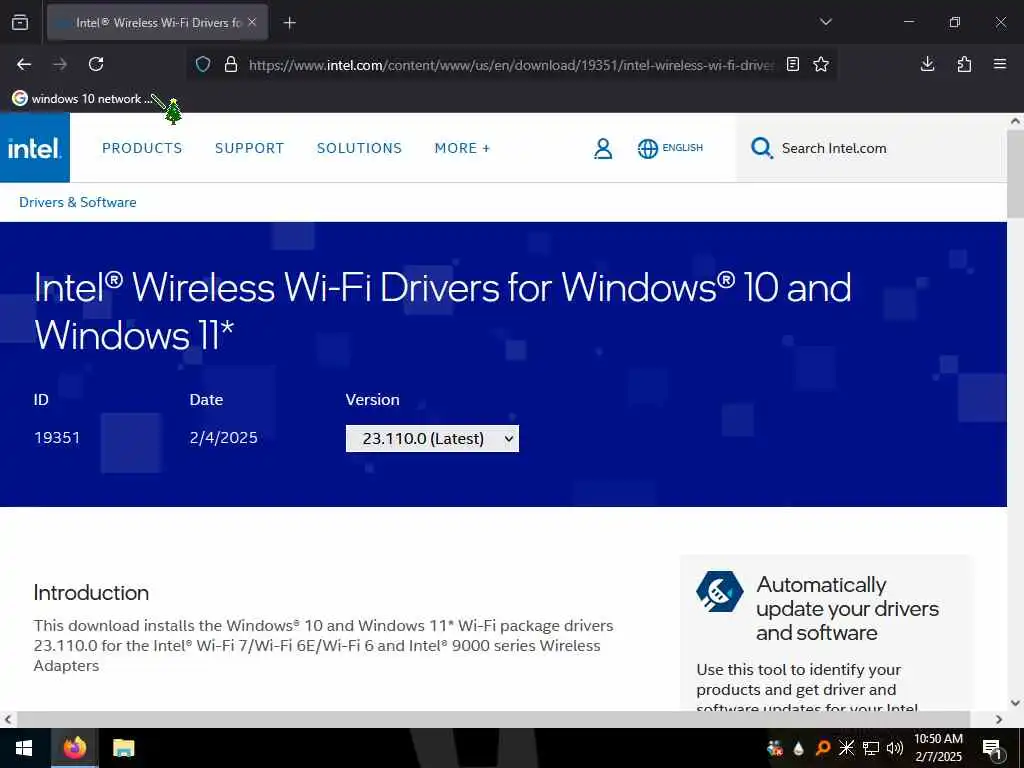Expand the MORE + menu
Image resolution: width=1024 pixels, height=768 pixels.
(x=462, y=148)
